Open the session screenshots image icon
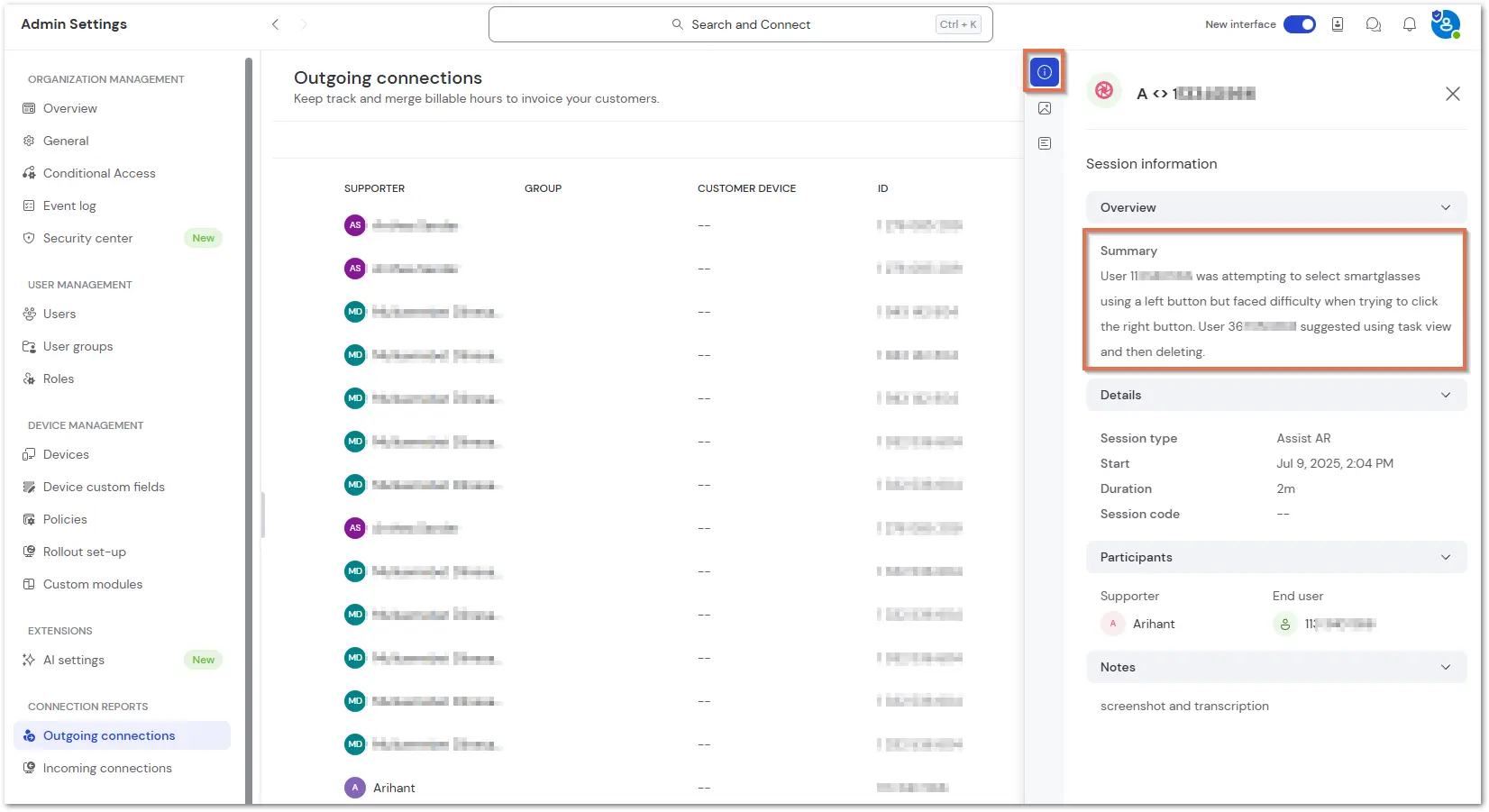 (x=1045, y=108)
